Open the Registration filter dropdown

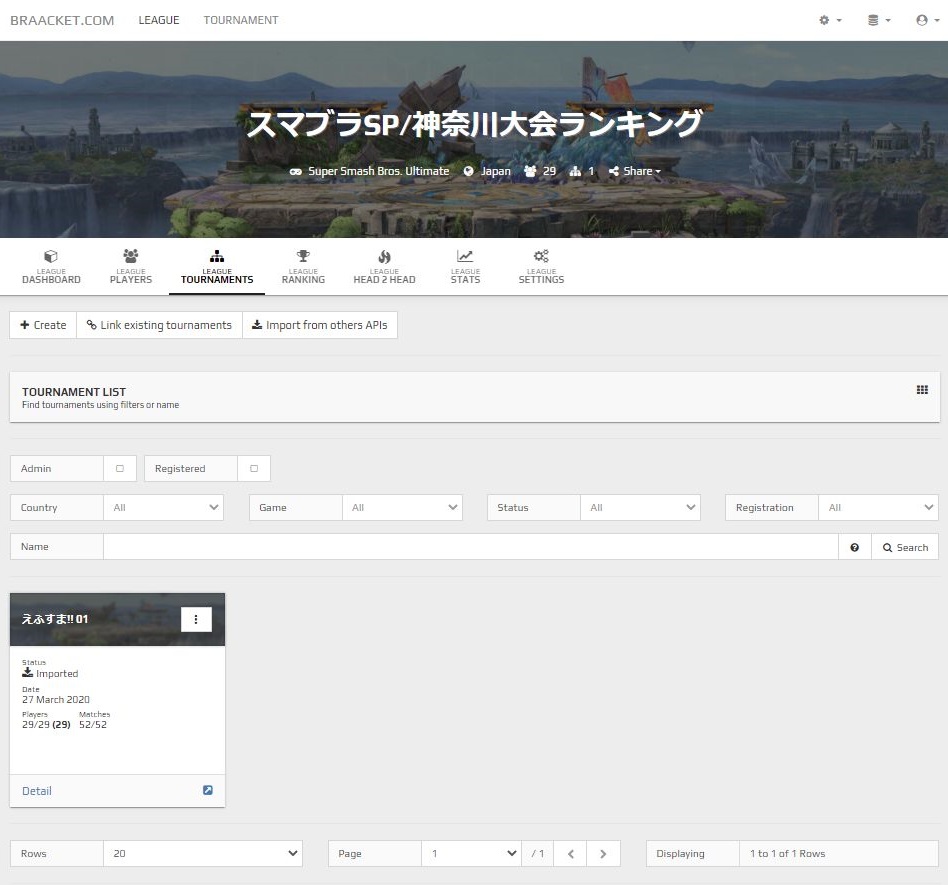(878, 508)
